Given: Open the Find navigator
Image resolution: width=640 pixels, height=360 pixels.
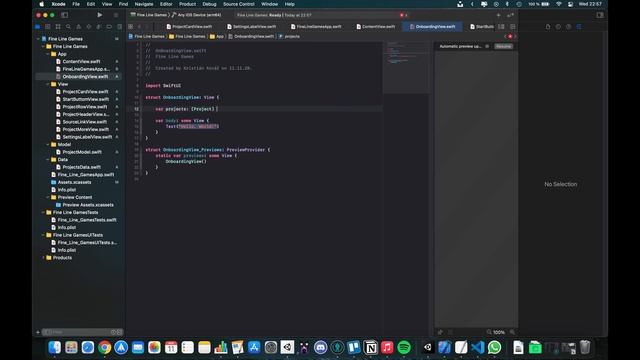Looking at the screenshot, I should (x=68, y=27).
